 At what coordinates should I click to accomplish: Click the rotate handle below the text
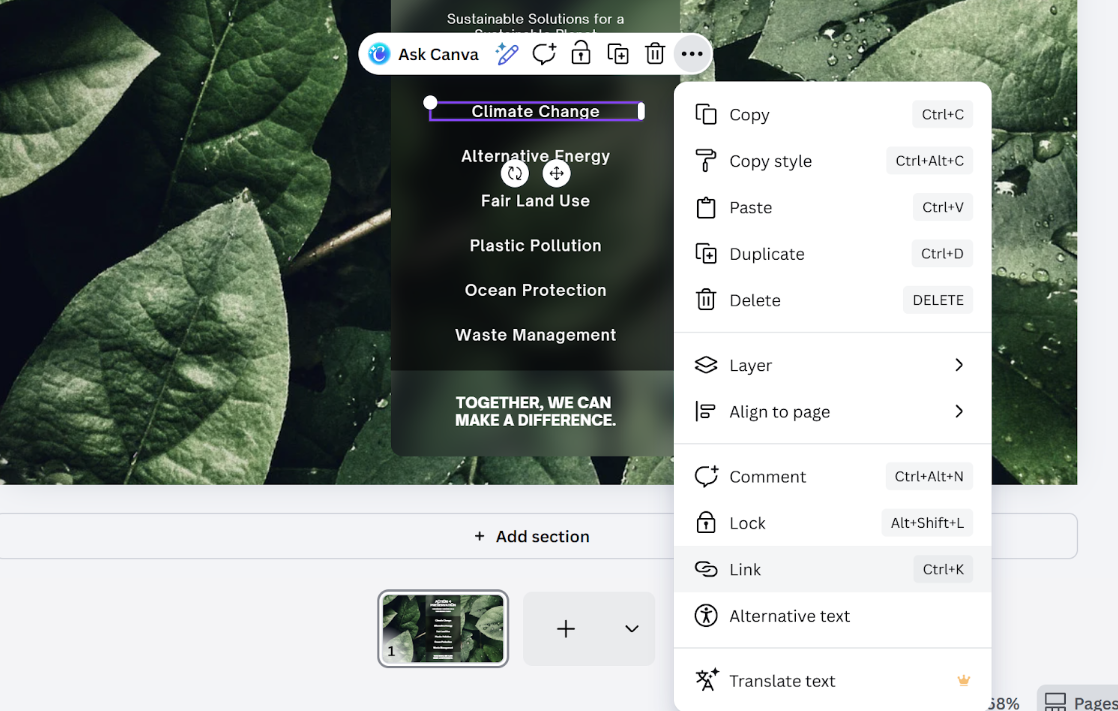(x=515, y=173)
